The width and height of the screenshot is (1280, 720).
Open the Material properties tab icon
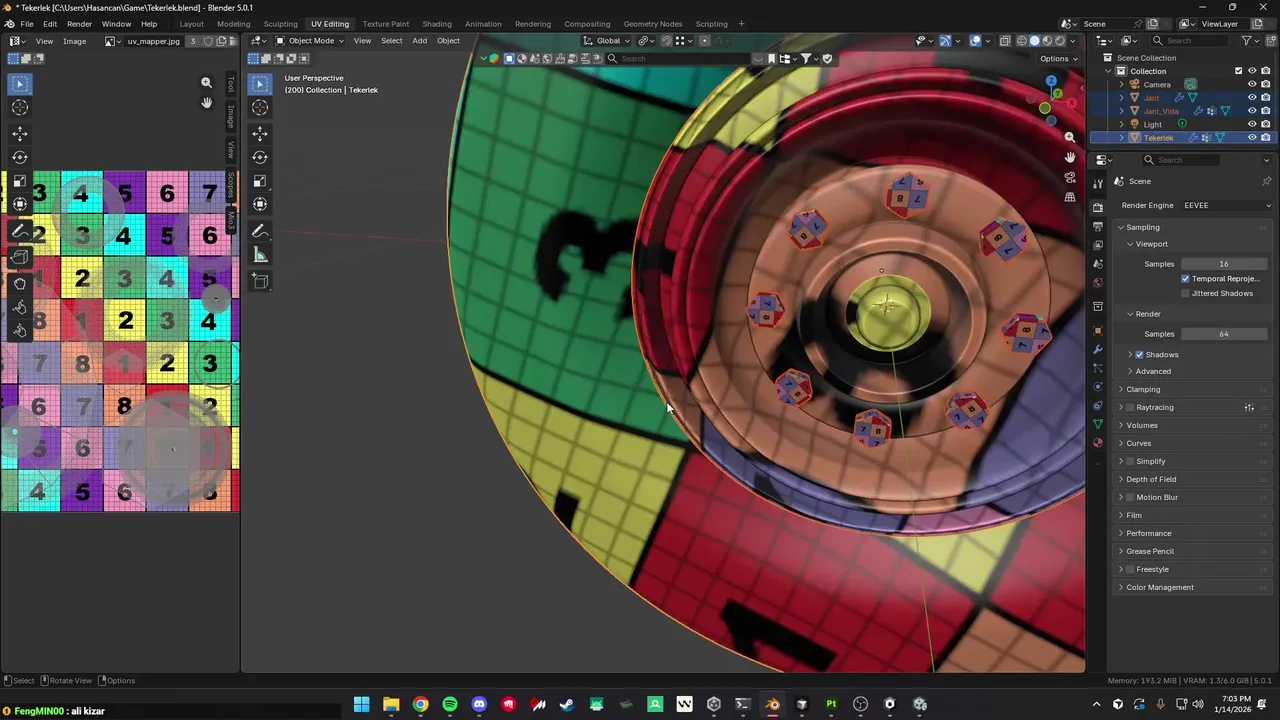click(x=1098, y=442)
